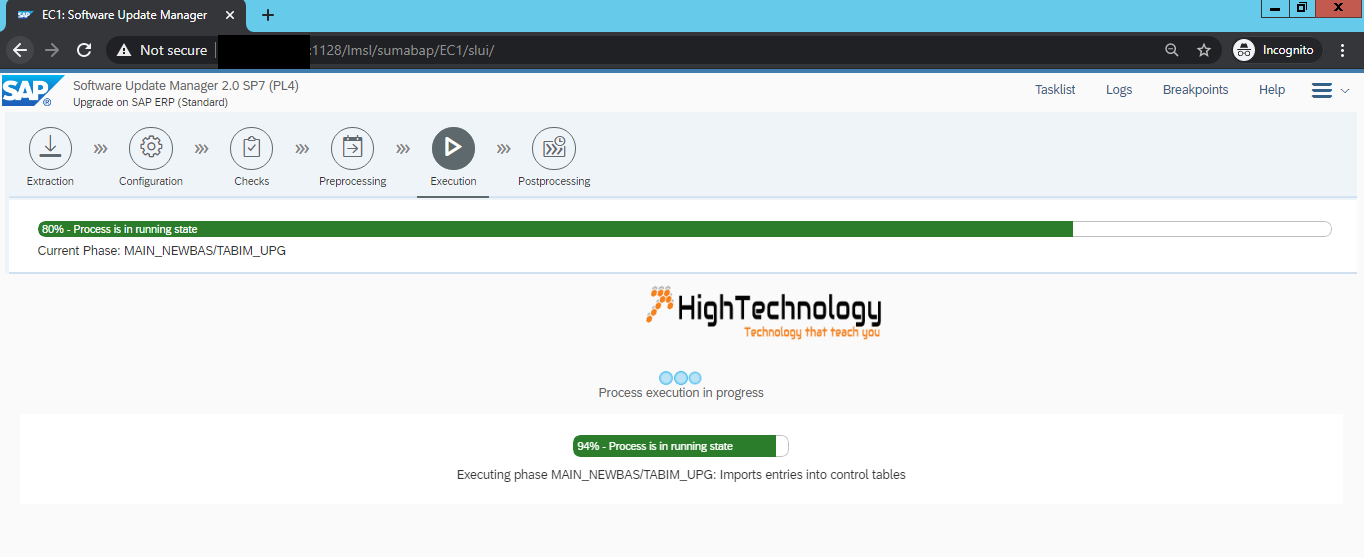Click the browser address bar URL
The width and height of the screenshot is (1364, 557).
403,50
